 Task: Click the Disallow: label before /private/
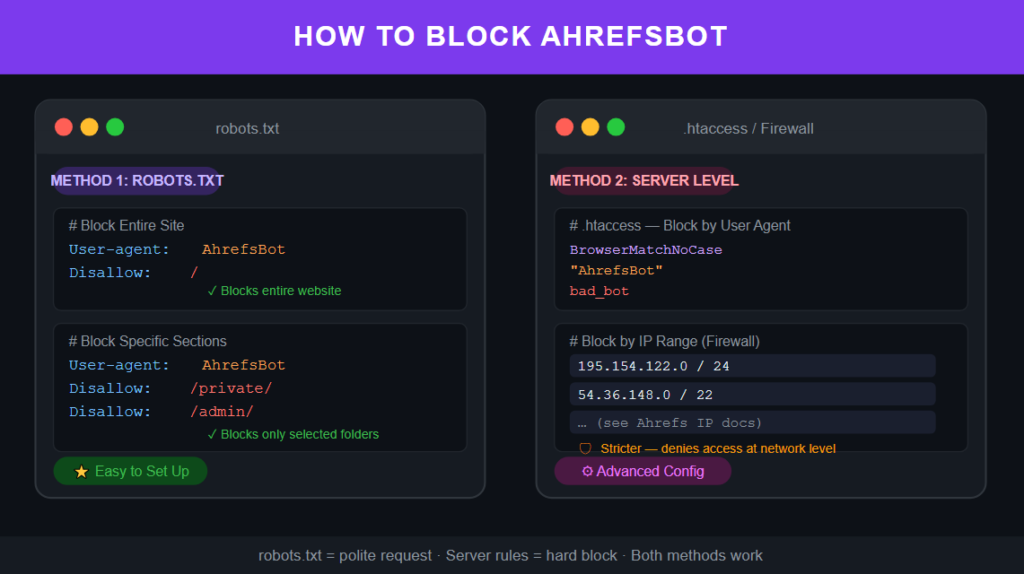tap(110, 389)
